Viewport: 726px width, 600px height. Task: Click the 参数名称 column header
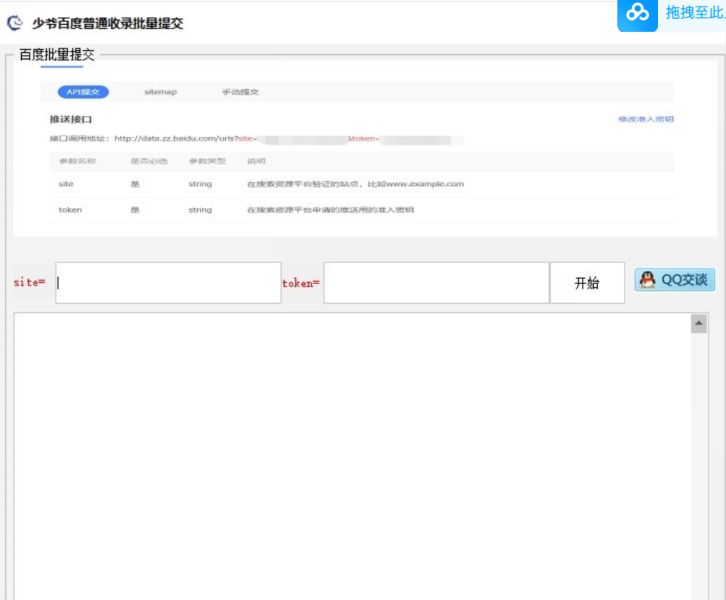(x=77, y=161)
